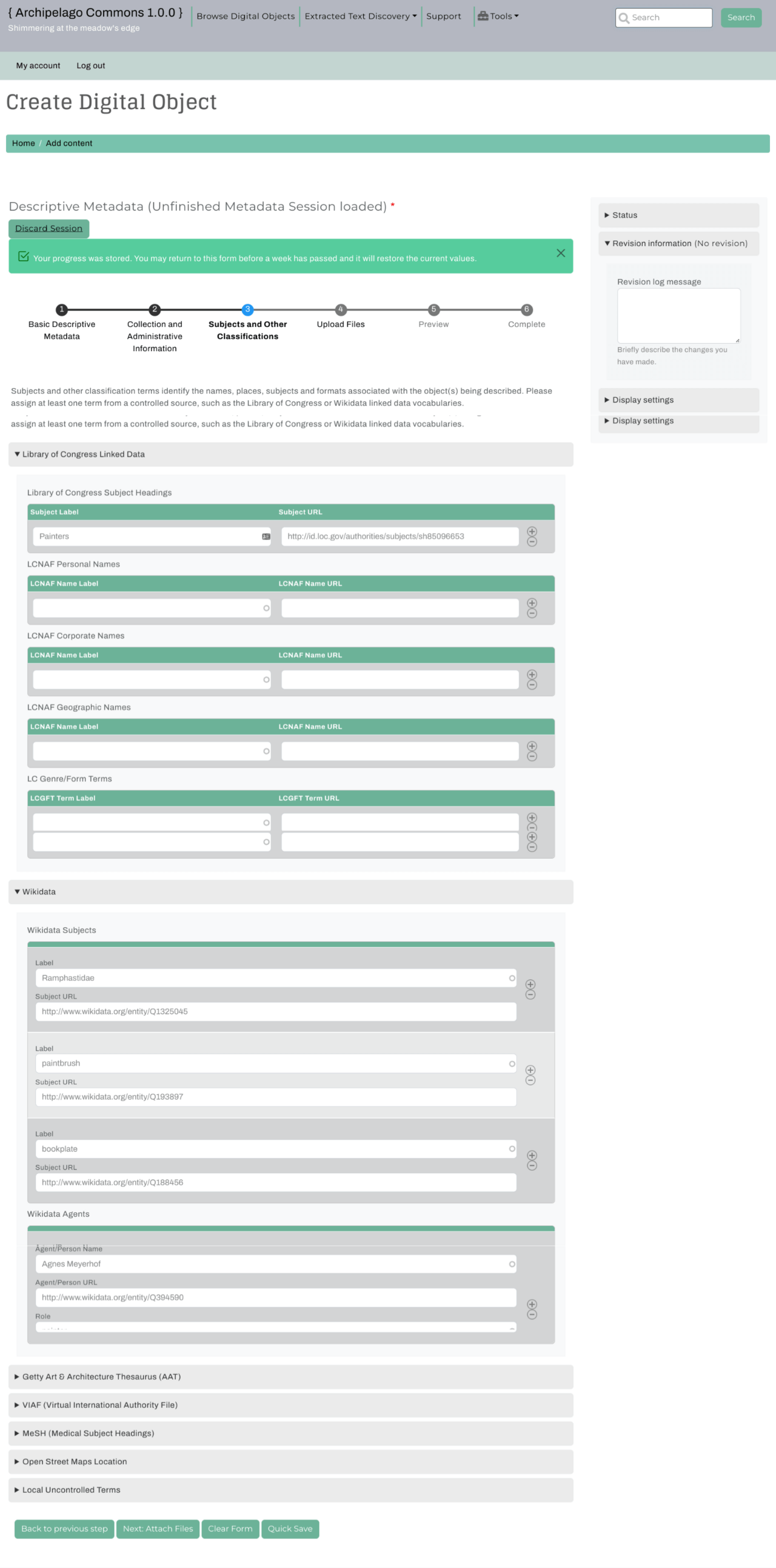This screenshot has height=1568, width=776.
Task: Go to Browse Digital Objects
Action: [246, 16]
